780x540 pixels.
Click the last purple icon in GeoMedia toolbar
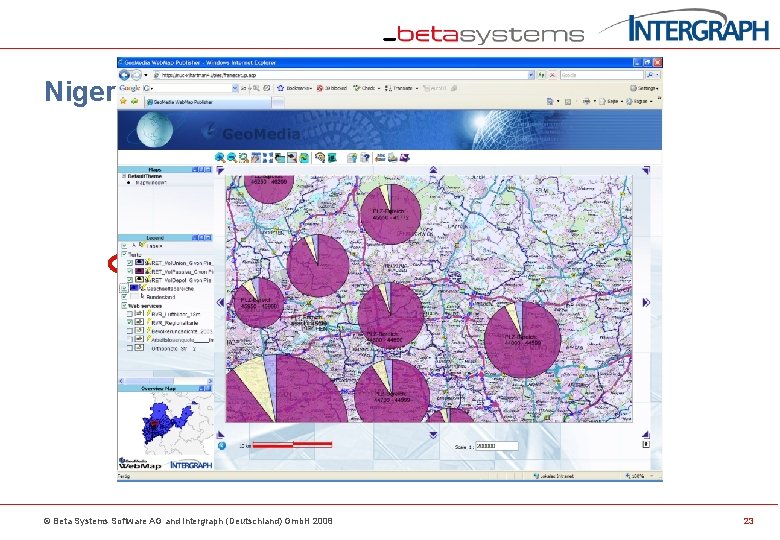404,158
